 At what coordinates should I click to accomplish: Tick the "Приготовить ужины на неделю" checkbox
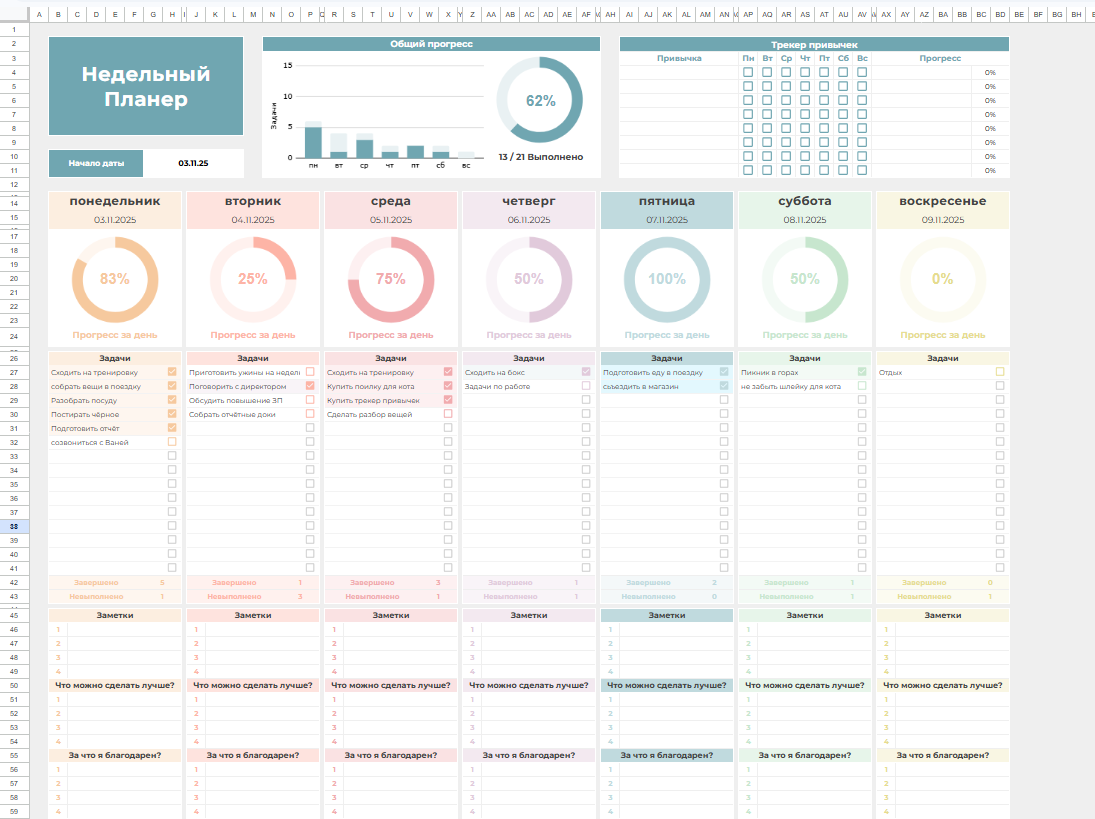(x=310, y=372)
